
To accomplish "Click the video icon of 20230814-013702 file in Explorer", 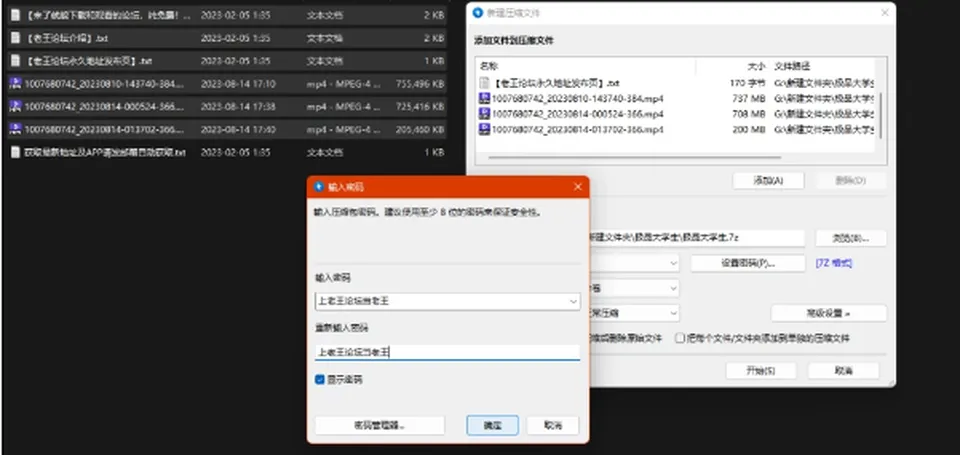I will [16, 129].
